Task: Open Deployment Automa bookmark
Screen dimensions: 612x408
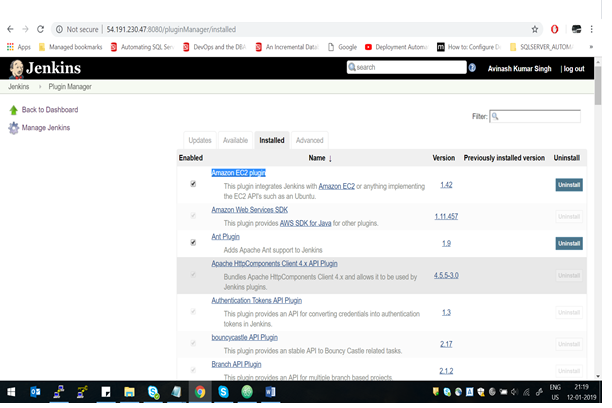Action: pos(397,47)
